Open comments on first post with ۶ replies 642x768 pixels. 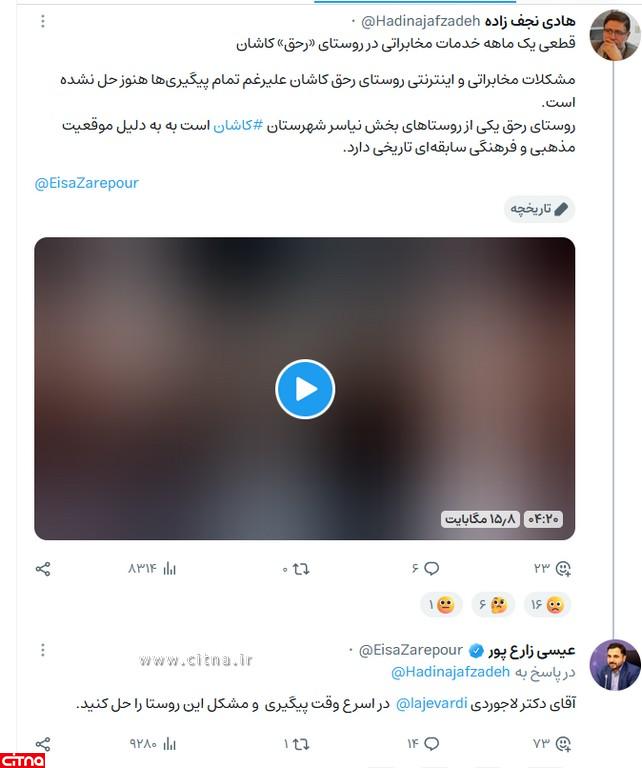[x=425, y=569]
